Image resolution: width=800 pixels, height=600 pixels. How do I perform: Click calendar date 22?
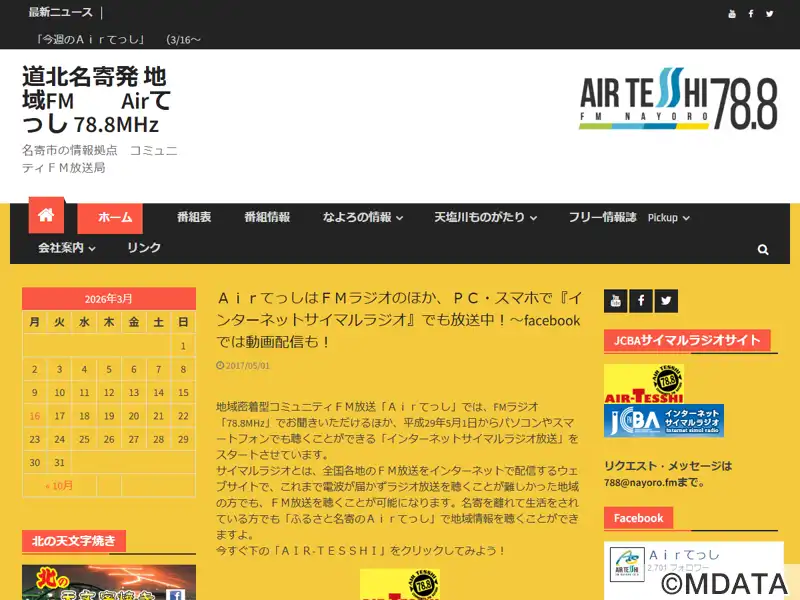183,416
